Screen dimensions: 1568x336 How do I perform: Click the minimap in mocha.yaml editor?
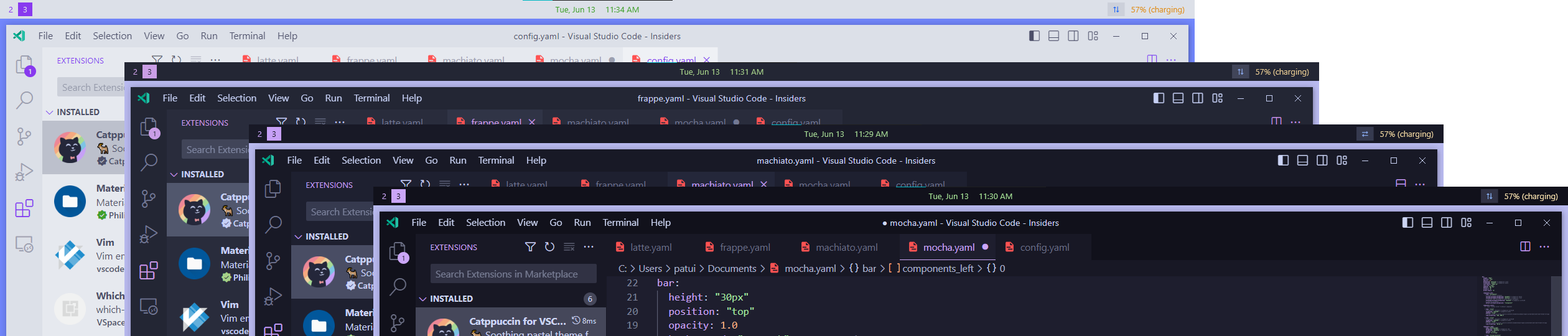pyautogui.click(x=1515, y=306)
